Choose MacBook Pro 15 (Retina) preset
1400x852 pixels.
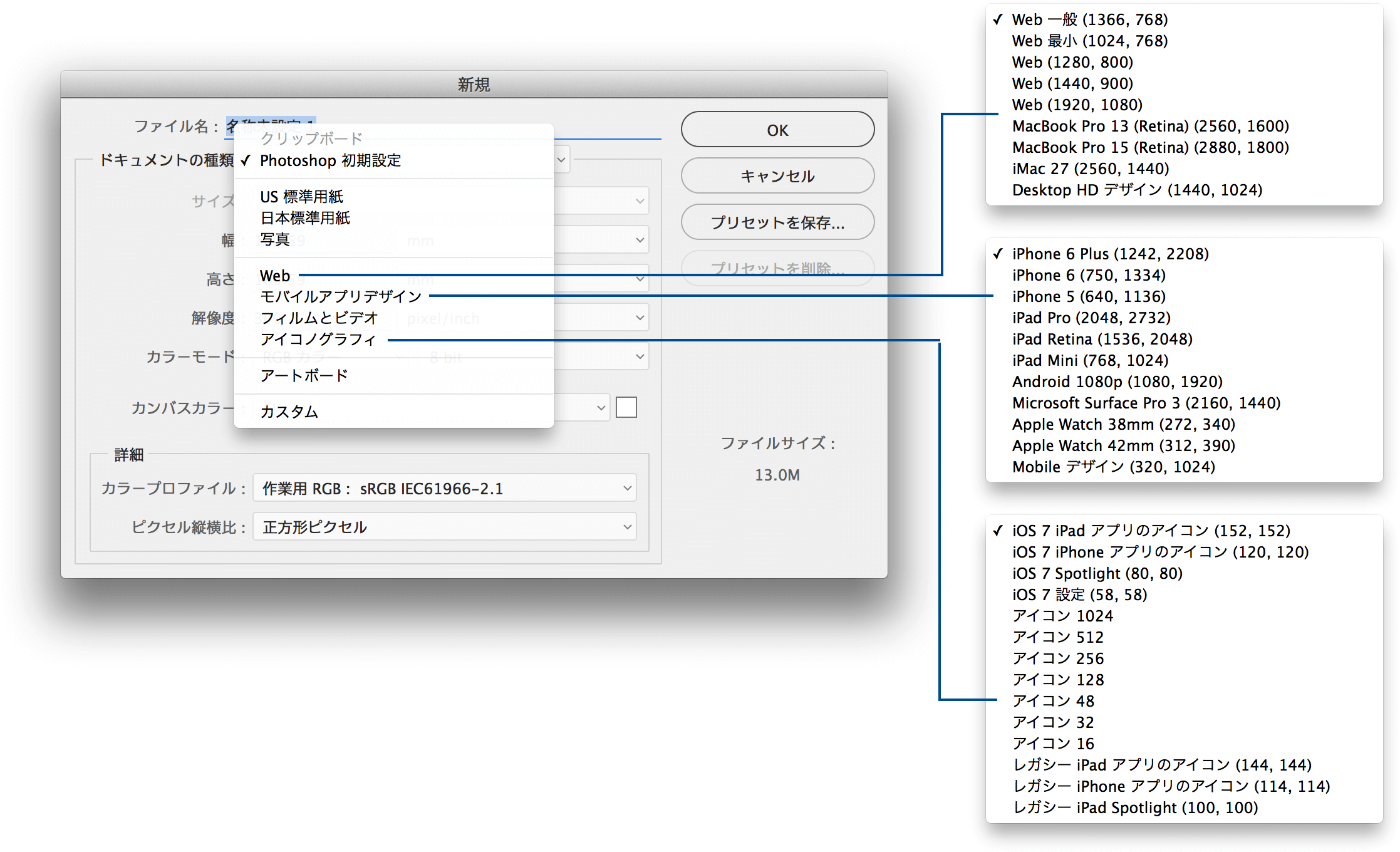click(1184, 147)
